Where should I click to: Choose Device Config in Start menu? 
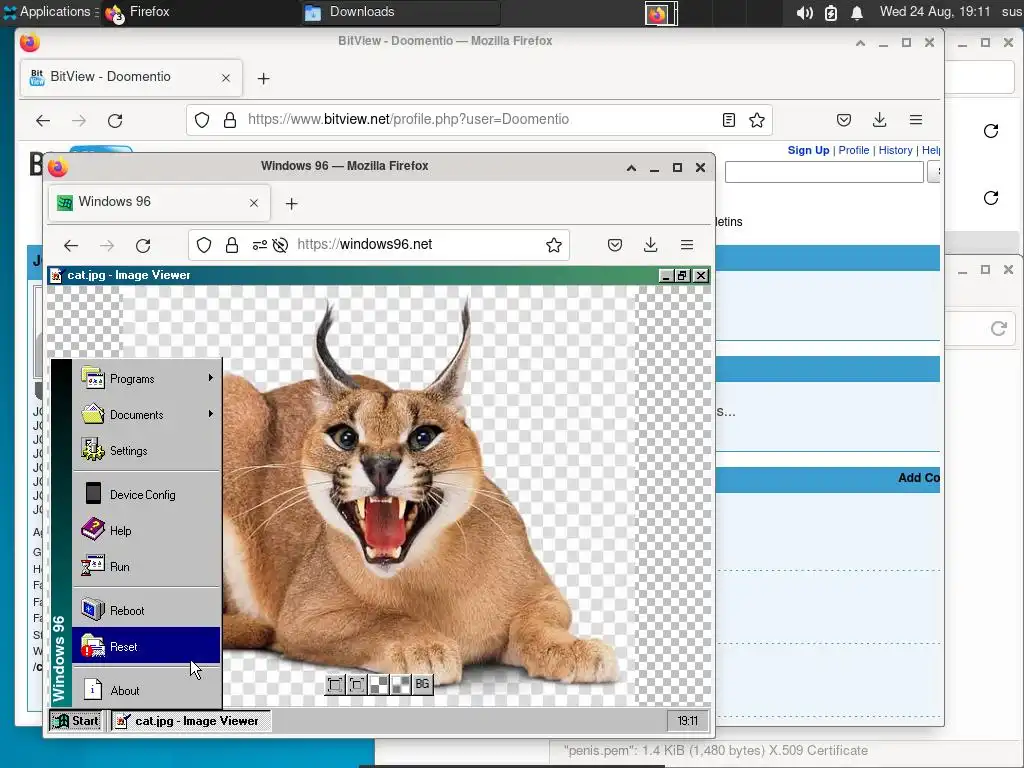(x=146, y=494)
